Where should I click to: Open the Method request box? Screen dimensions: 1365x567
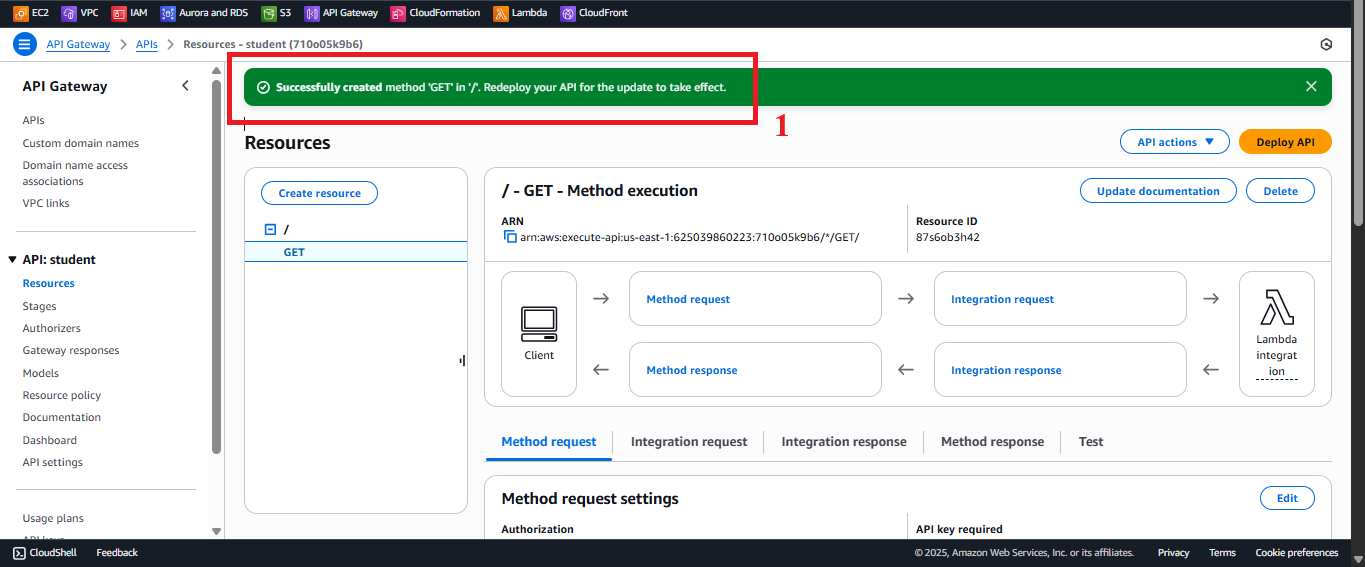755,299
